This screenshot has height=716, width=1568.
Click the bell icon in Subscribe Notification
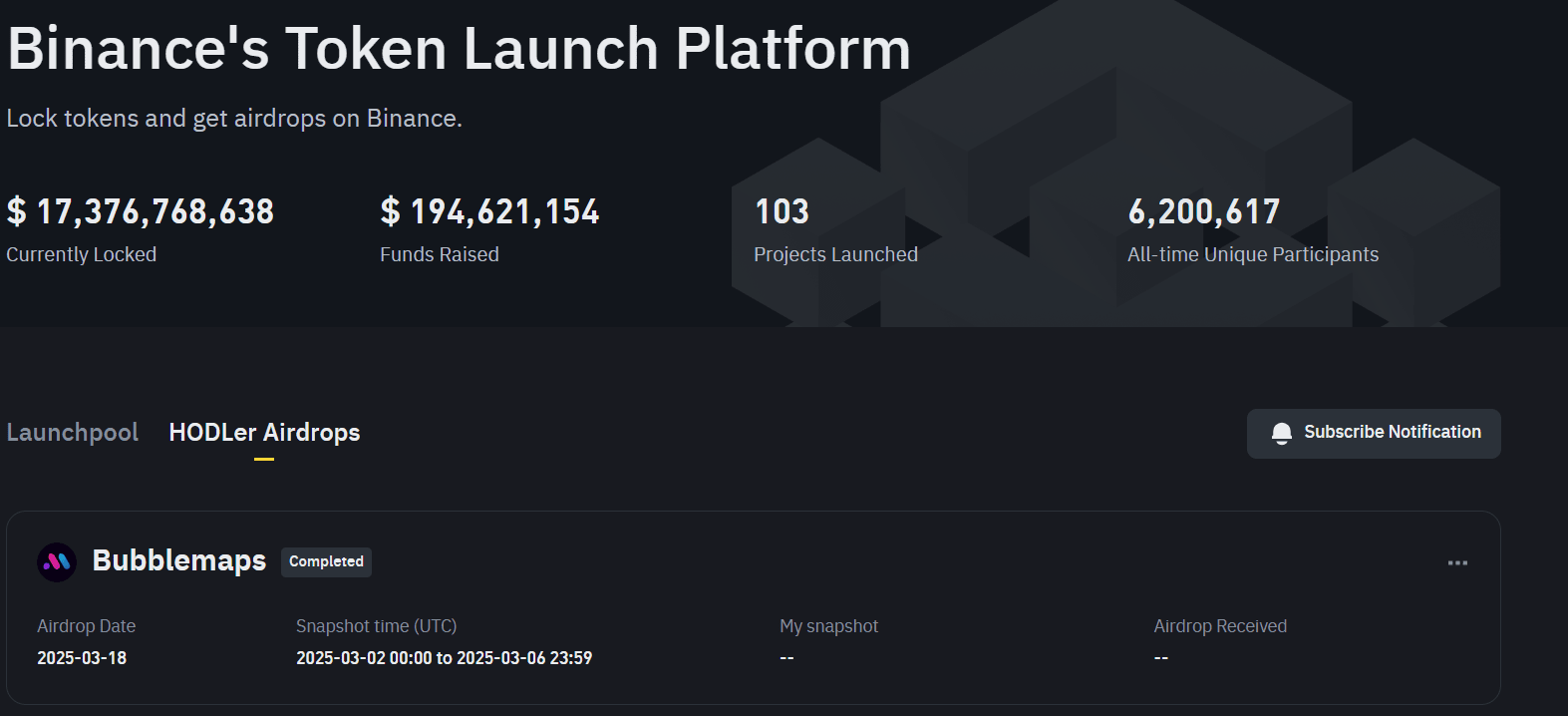point(1282,433)
